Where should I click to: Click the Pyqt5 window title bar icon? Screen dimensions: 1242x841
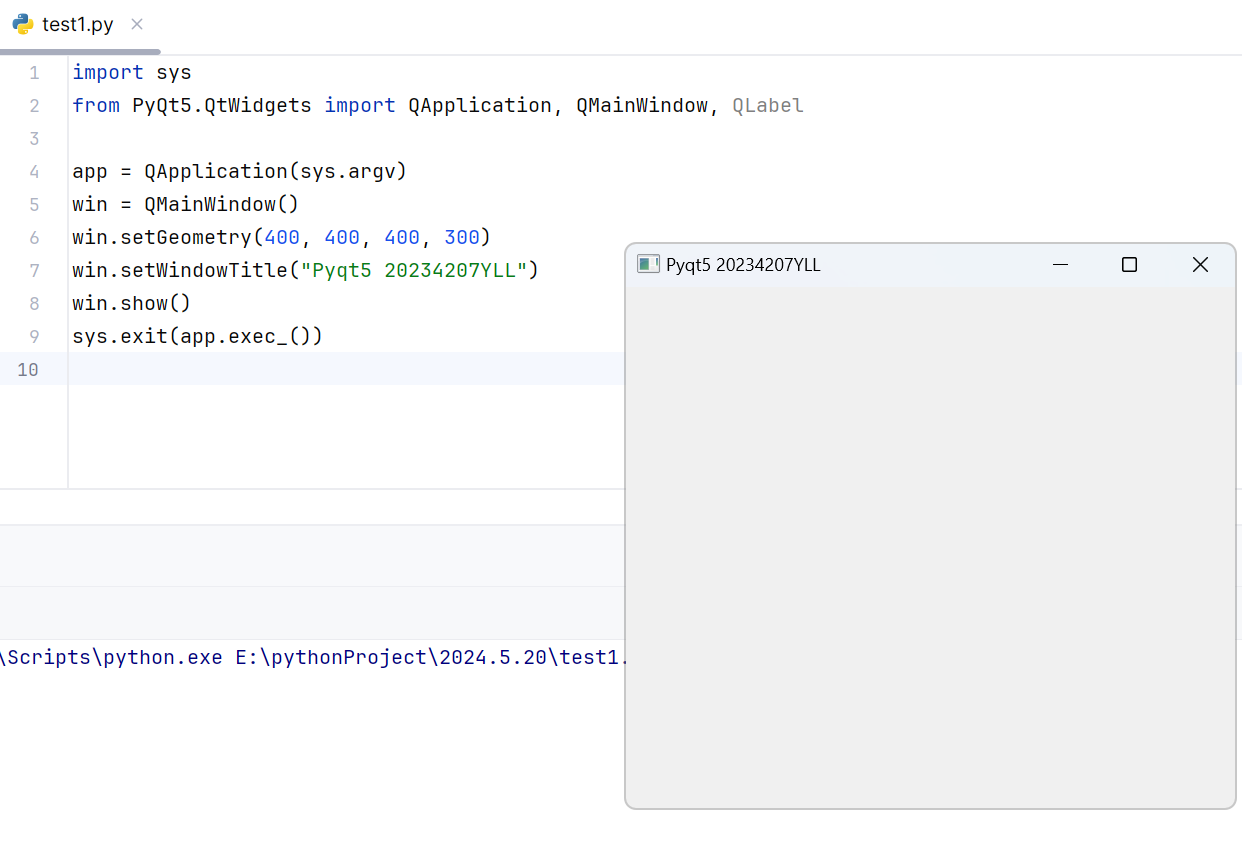[648, 264]
